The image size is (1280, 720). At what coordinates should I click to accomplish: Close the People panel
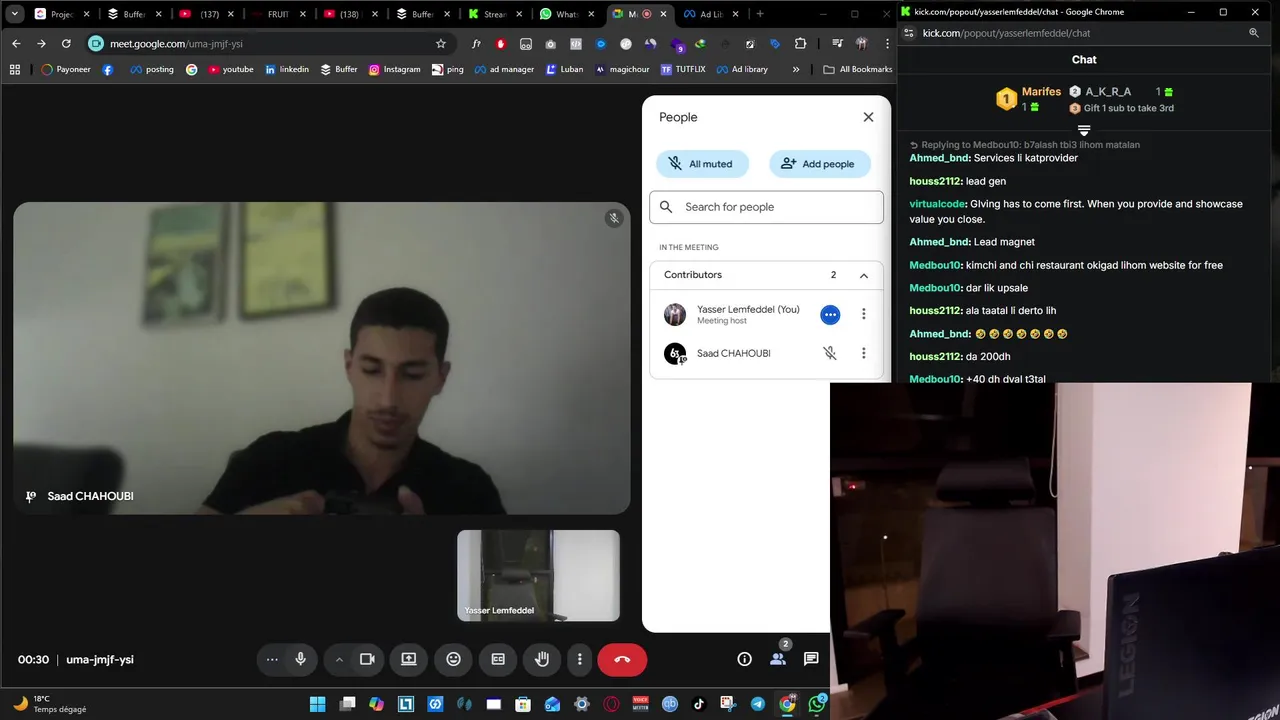coord(868,117)
